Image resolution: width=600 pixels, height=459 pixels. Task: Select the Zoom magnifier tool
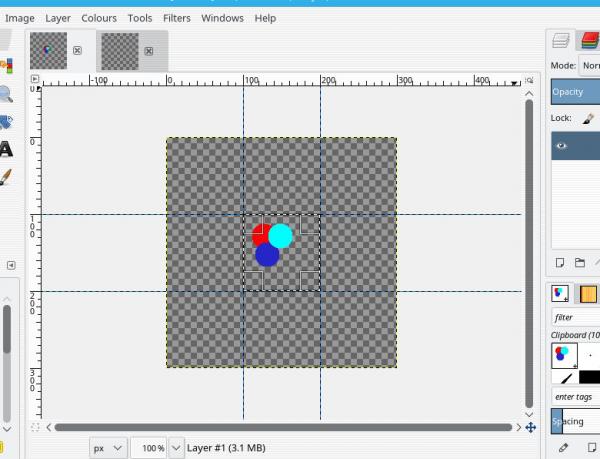[5, 94]
